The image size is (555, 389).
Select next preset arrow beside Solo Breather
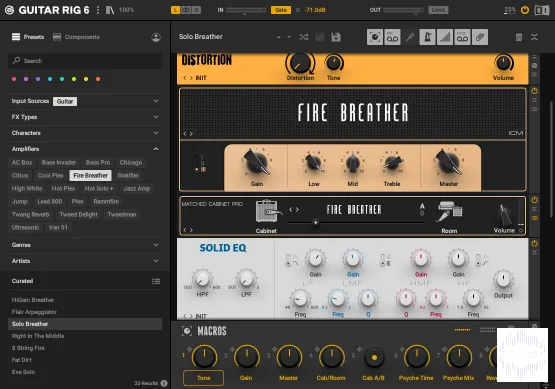[289, 37]
